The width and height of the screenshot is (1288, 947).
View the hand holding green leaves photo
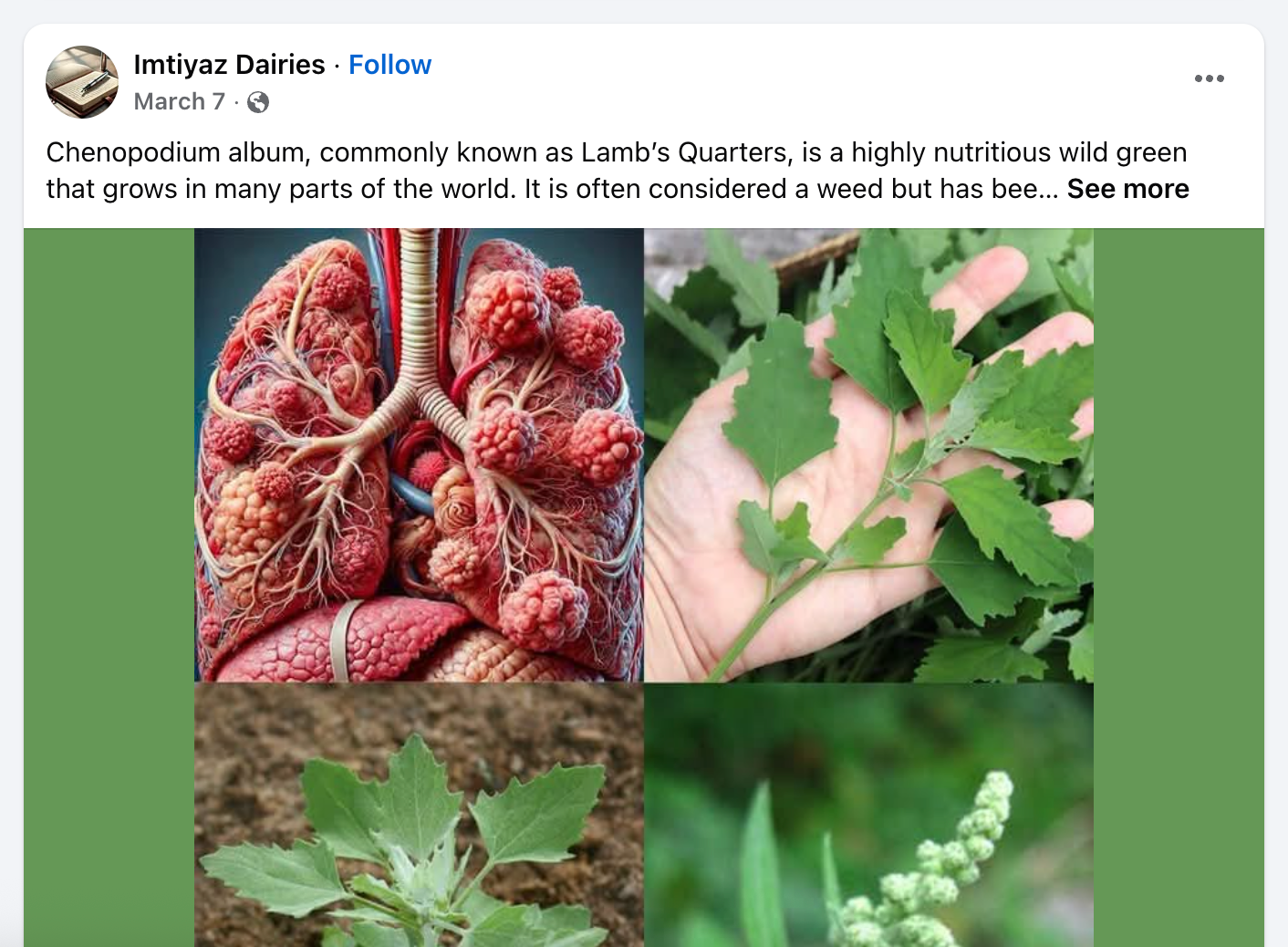pyautogui.click(x=869, y=454)
